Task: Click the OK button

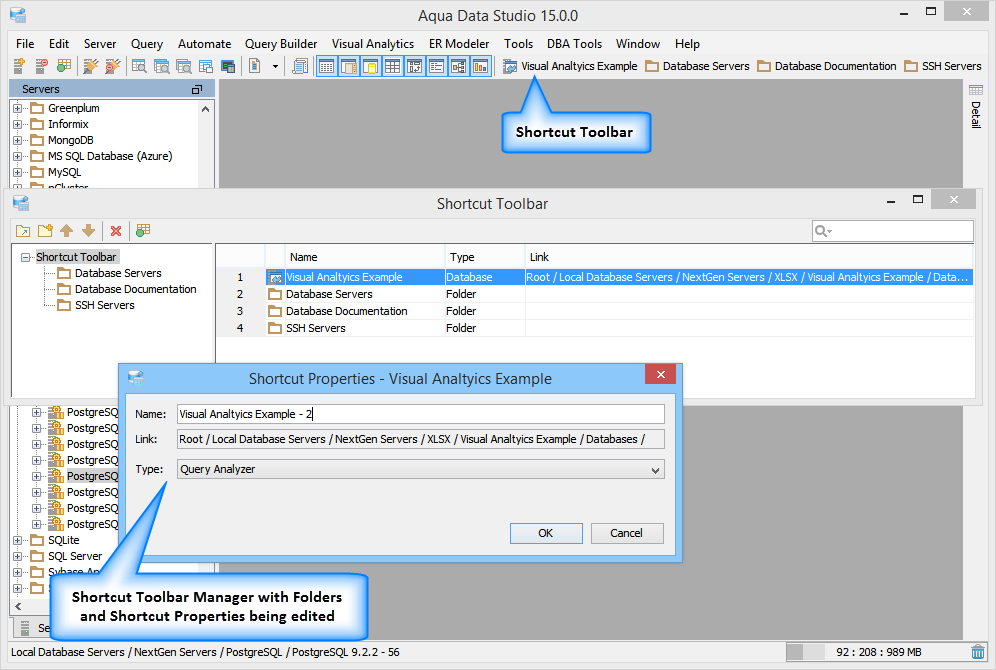Action: 546,533
